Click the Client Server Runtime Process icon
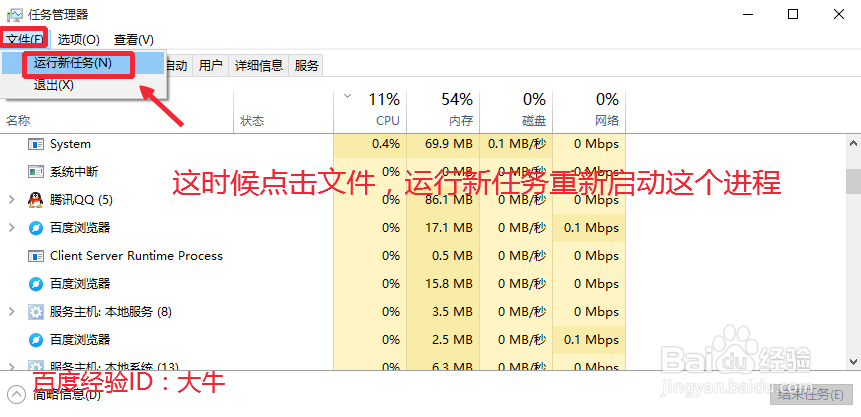This screenshot has width=861, height=417. click(36, 256)
